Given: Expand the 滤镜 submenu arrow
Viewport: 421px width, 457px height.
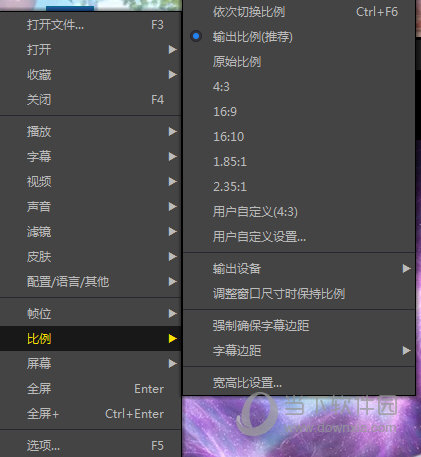Looking at the screenshot, I should 172,232.
